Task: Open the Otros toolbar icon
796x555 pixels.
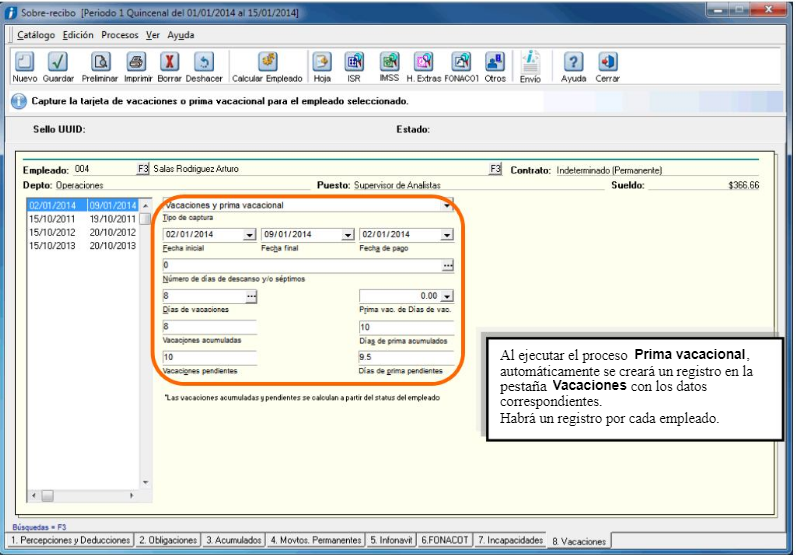Action: 494,62
